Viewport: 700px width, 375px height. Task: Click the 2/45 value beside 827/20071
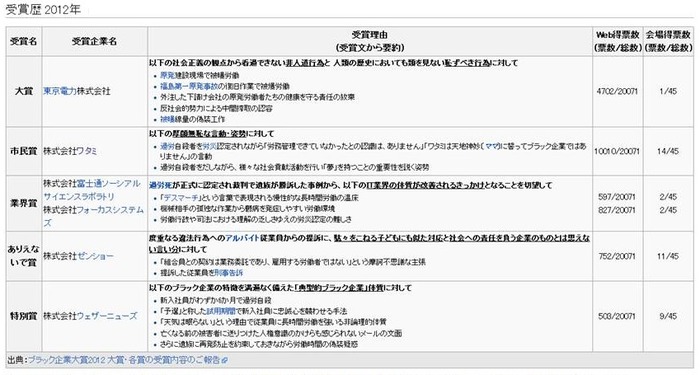[x=668, y=210]
